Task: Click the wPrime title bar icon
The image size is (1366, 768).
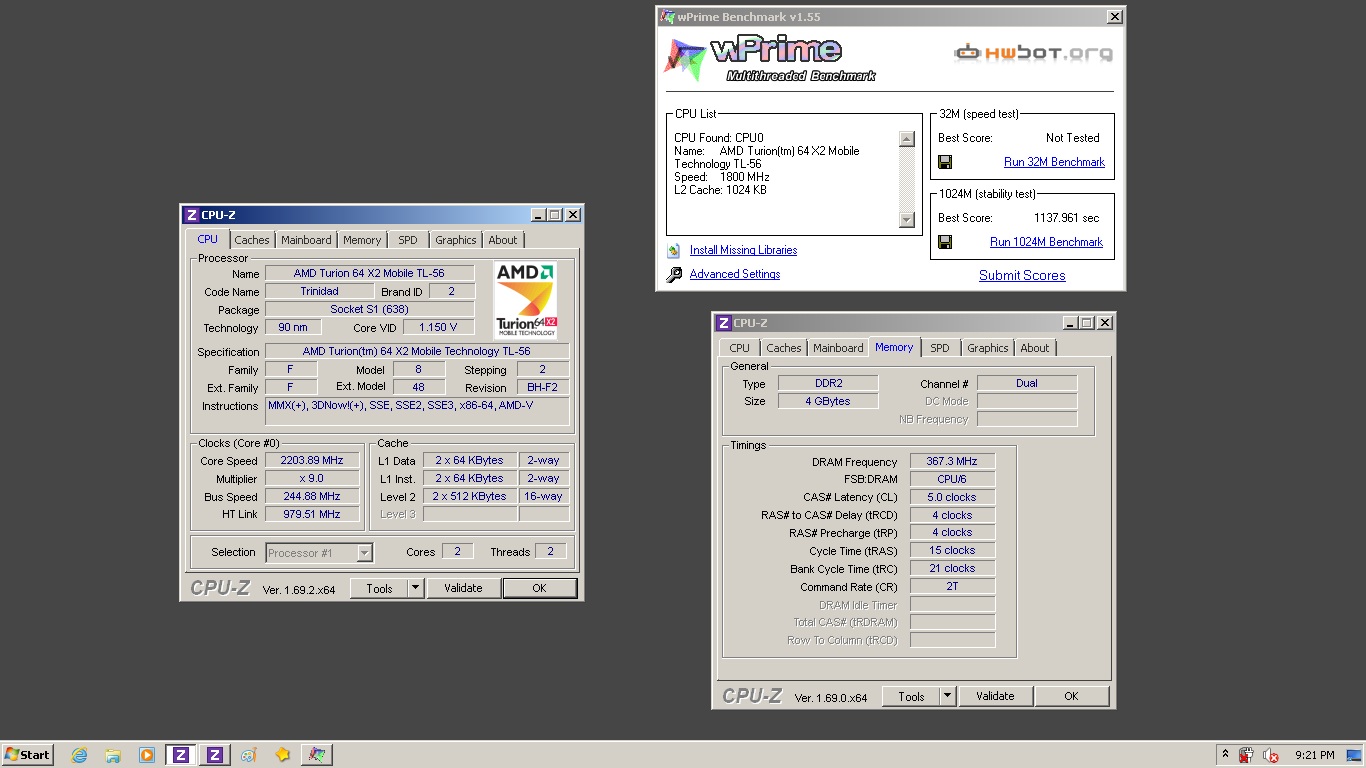Action: tap(667, 17)
